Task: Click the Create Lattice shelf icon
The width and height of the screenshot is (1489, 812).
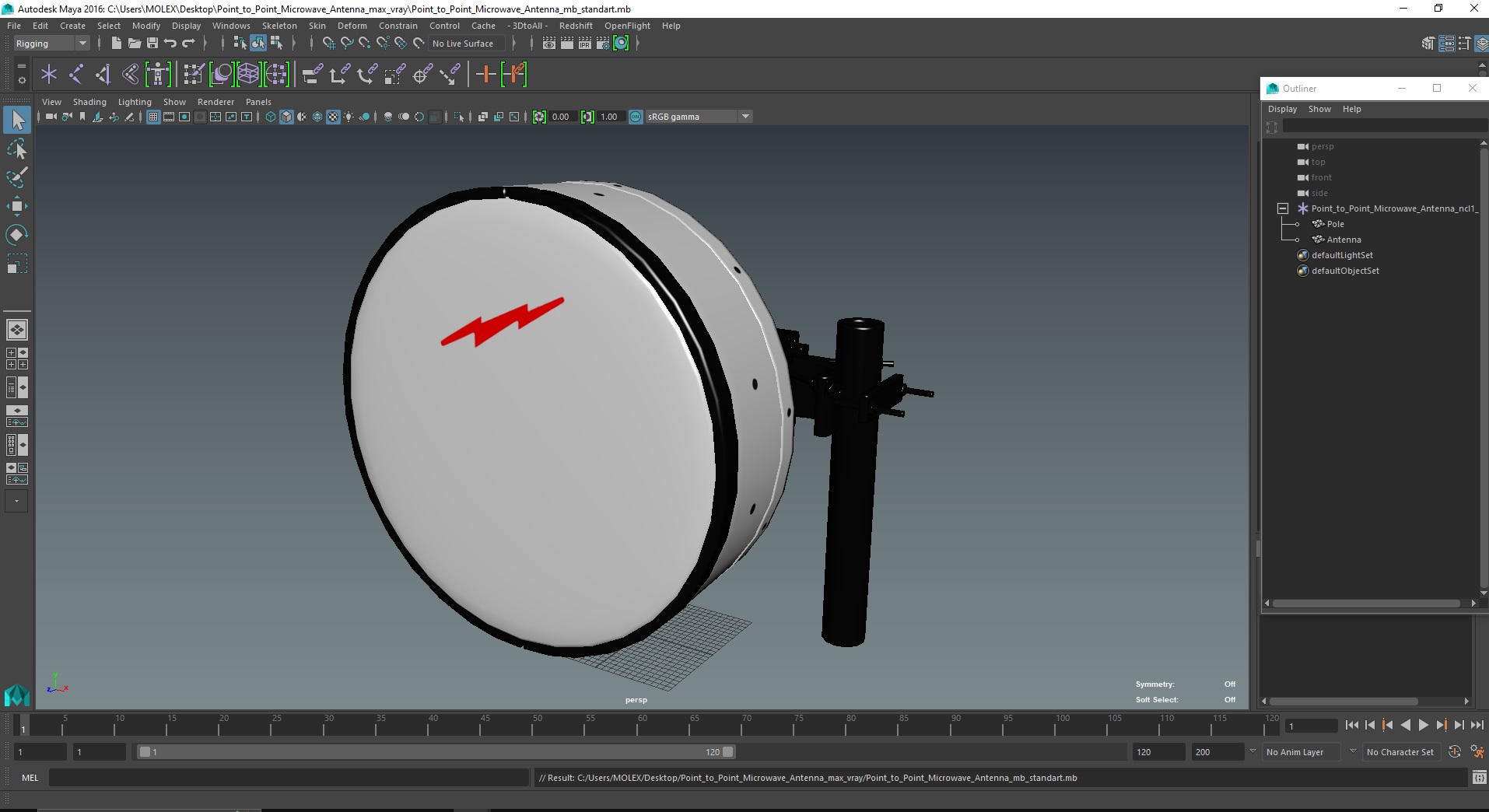Action: coord(249,75)
